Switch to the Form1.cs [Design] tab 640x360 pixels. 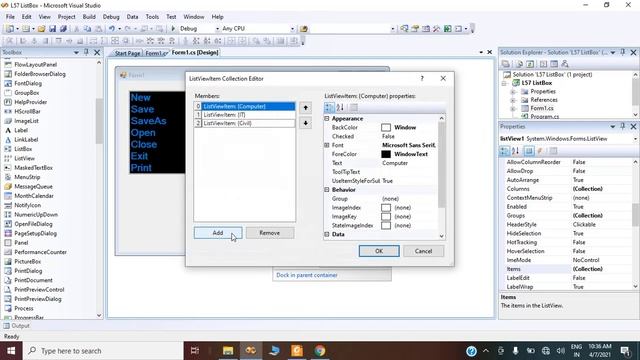coord(195,53)
